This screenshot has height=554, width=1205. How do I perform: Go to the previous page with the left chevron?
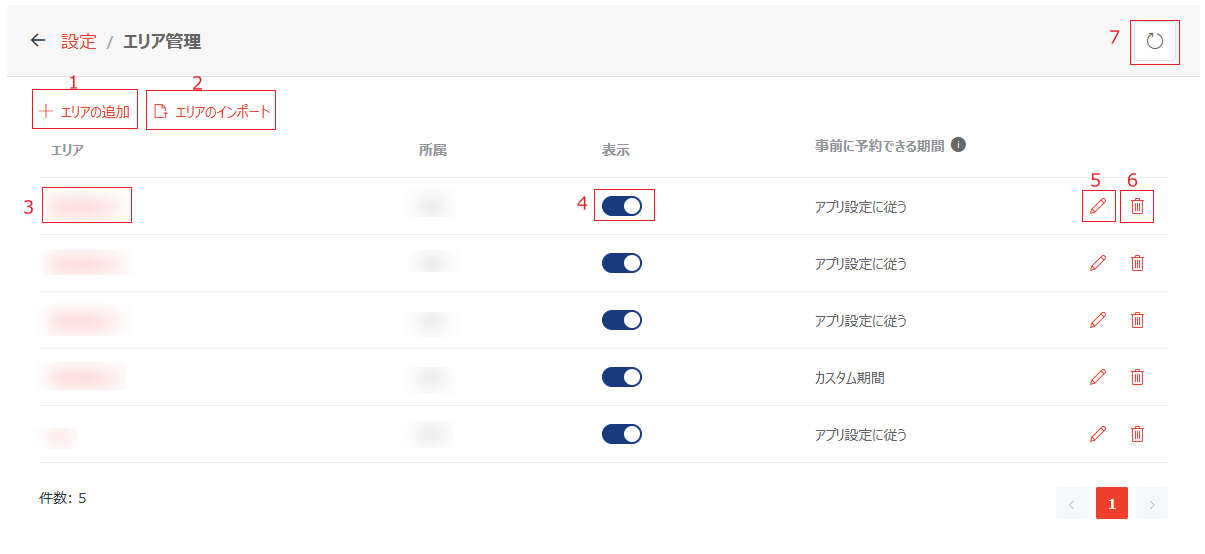(1072, 504)
